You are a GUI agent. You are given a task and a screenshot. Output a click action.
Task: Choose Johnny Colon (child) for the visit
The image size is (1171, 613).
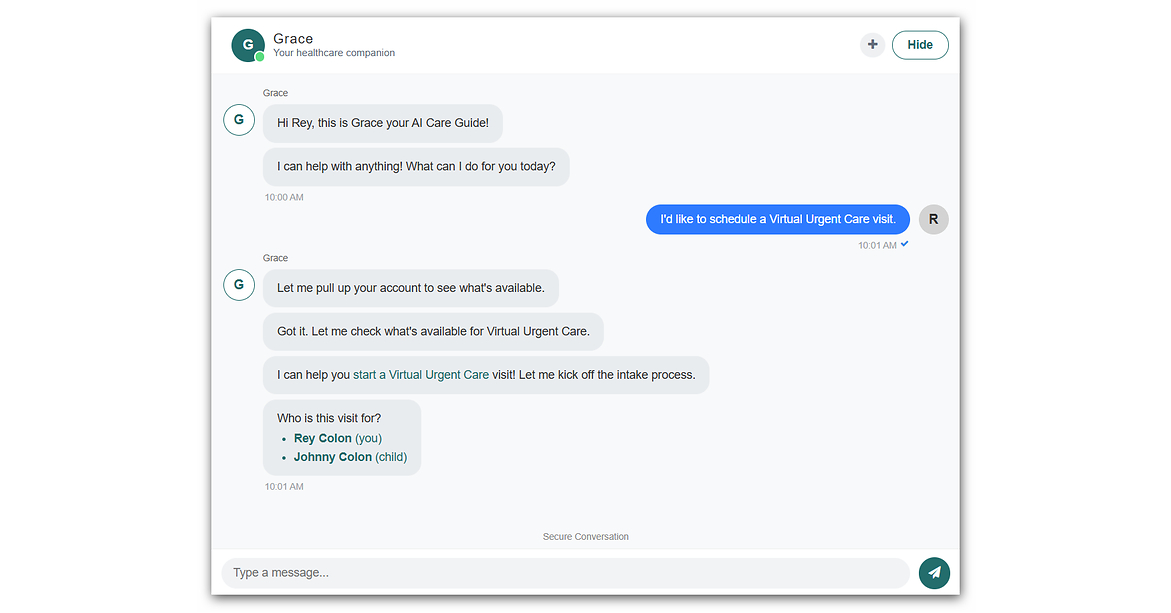tap(350, 457)
